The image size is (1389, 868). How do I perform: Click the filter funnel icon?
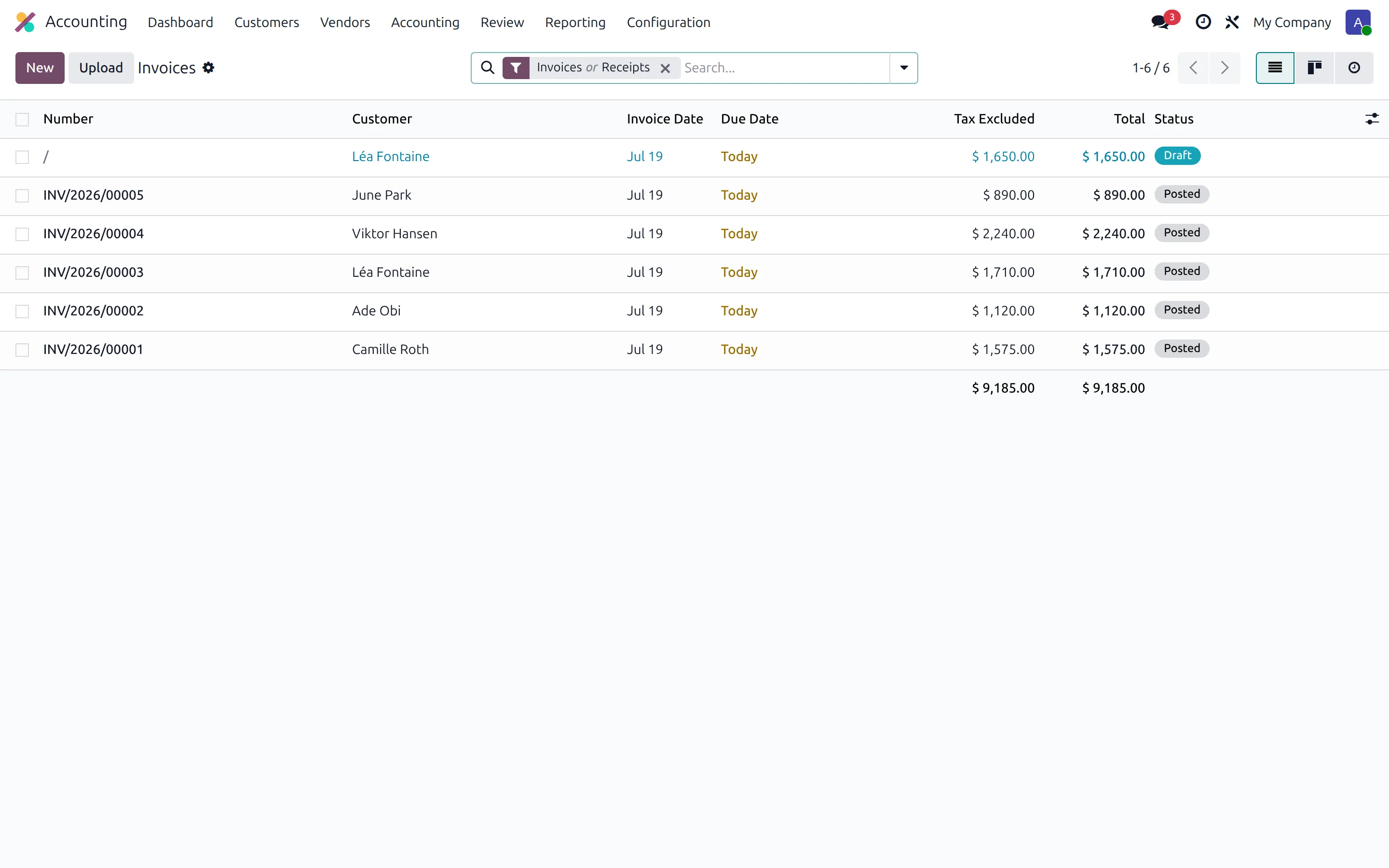516,68
